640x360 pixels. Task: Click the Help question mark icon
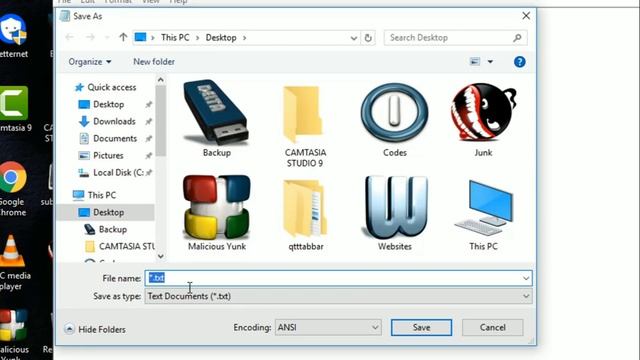[x=519, y=62]
